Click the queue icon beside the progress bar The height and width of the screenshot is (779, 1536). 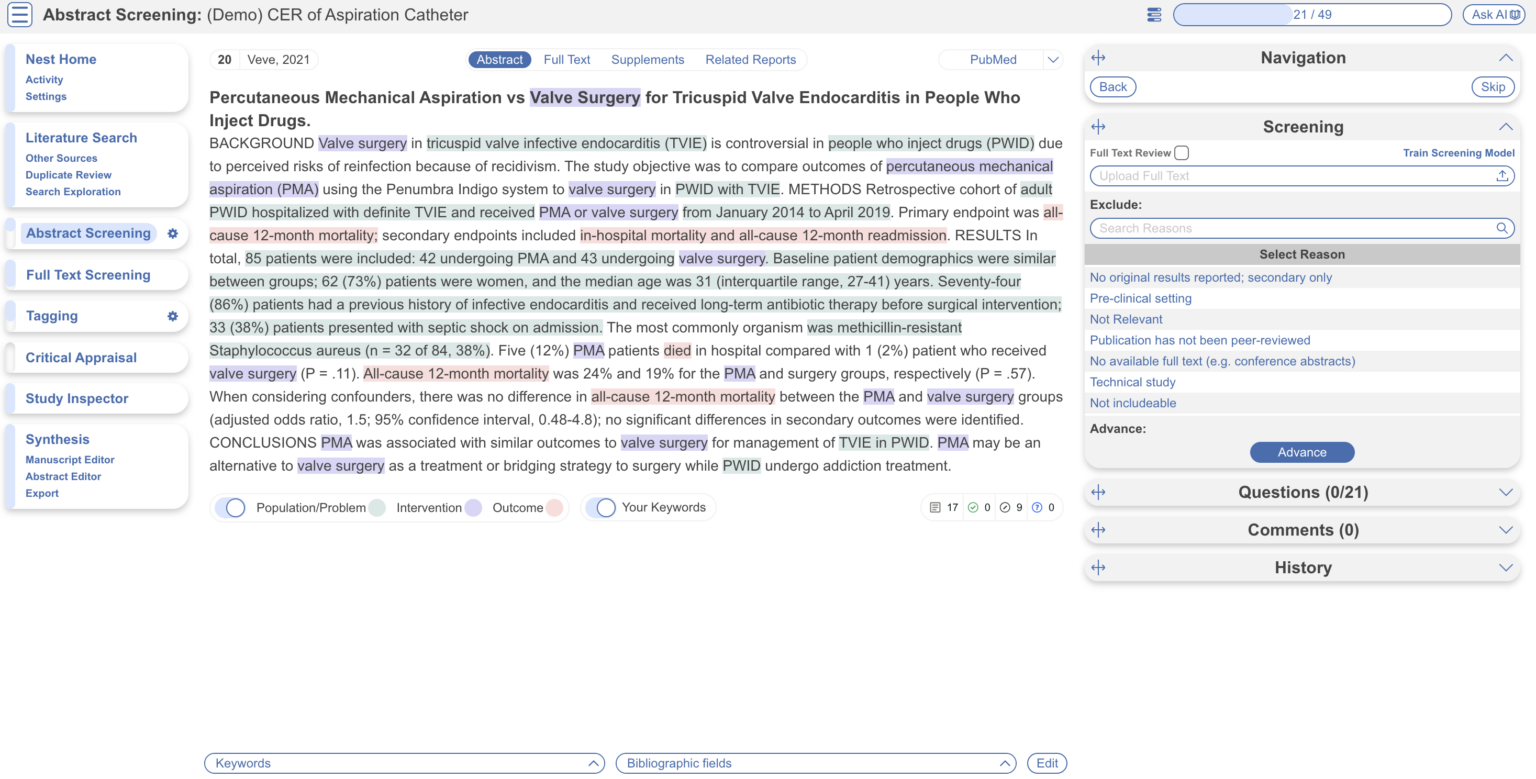(x=1154, y=14)
